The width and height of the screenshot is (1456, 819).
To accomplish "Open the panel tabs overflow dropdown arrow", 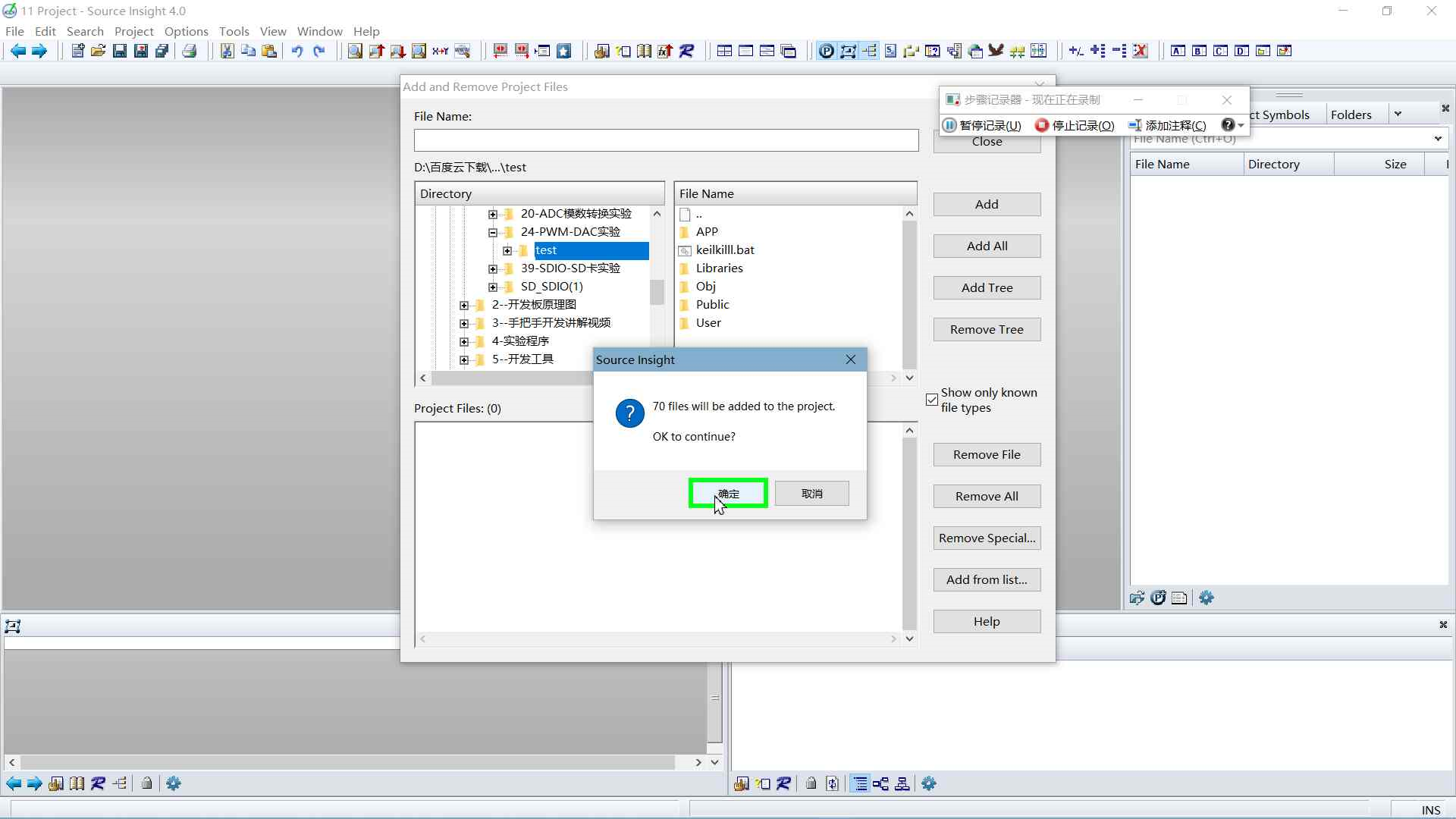I will pyautogui.click(x=1398, y=115).
